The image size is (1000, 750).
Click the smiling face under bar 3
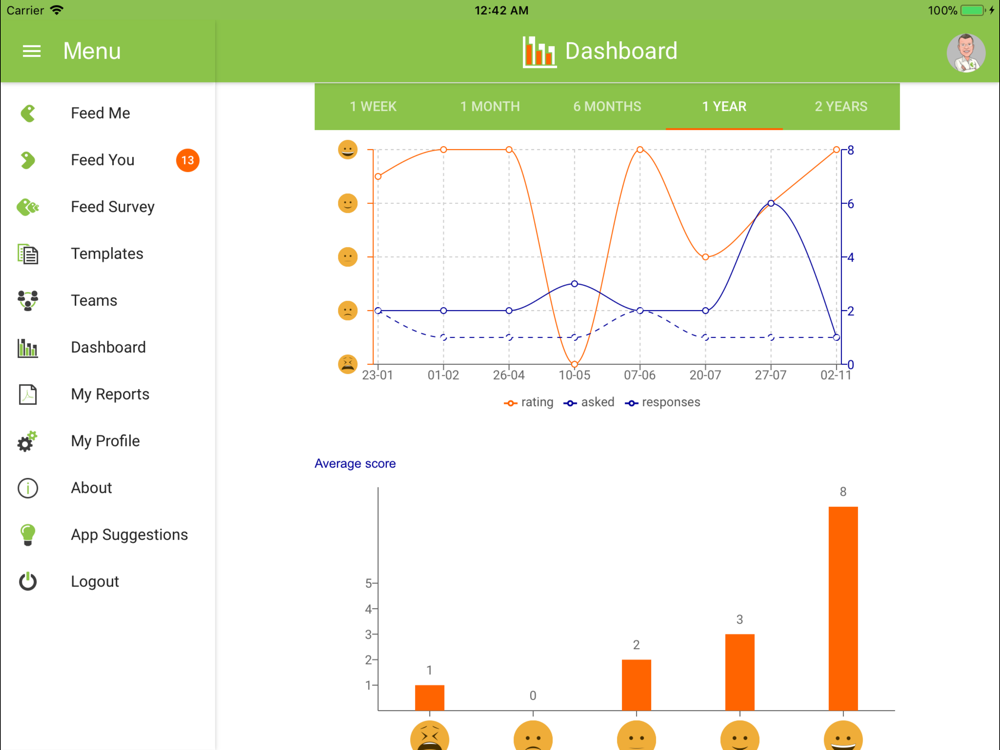tap(740, 736)
